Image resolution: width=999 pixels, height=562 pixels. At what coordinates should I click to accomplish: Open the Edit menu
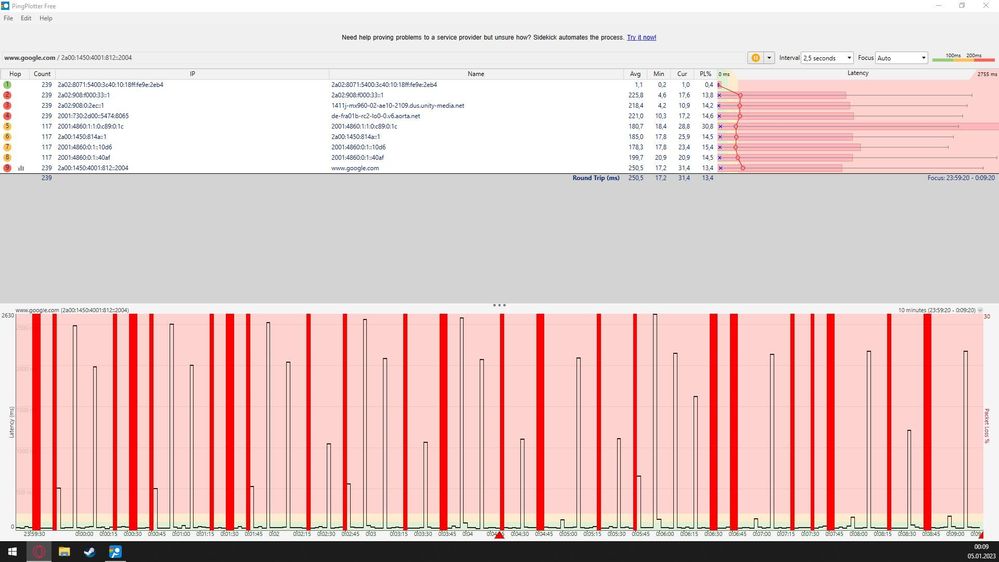25,18
